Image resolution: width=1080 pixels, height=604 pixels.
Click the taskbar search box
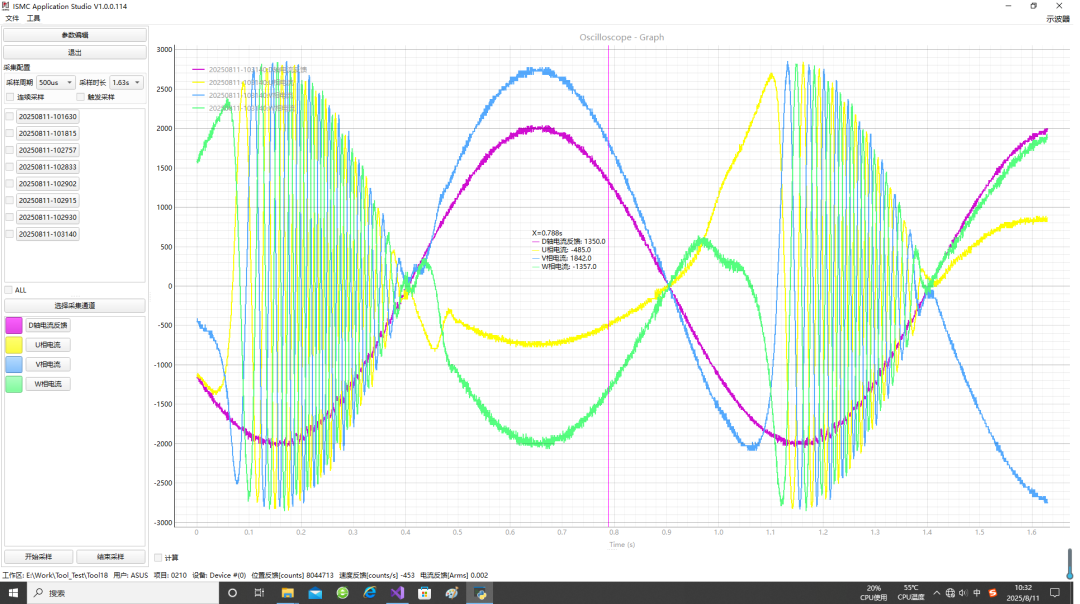coord(123,593)
